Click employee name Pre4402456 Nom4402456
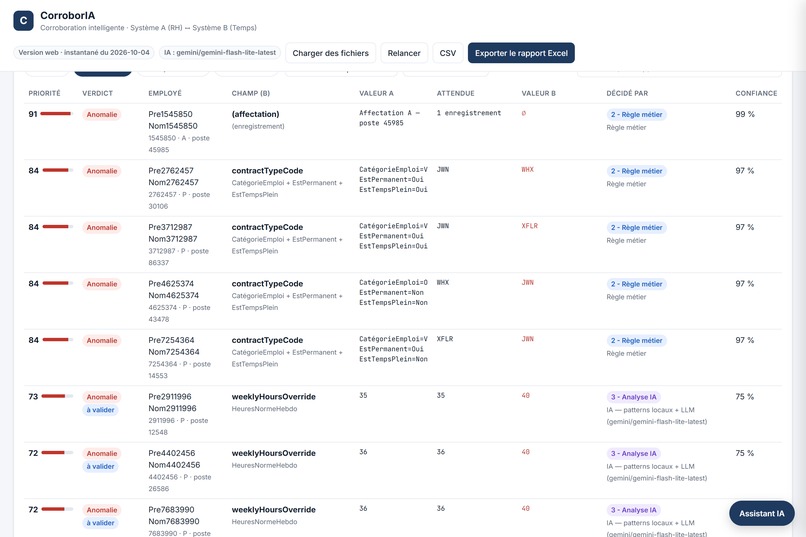Screen dimensions: 806x537 tap(174, 459)
